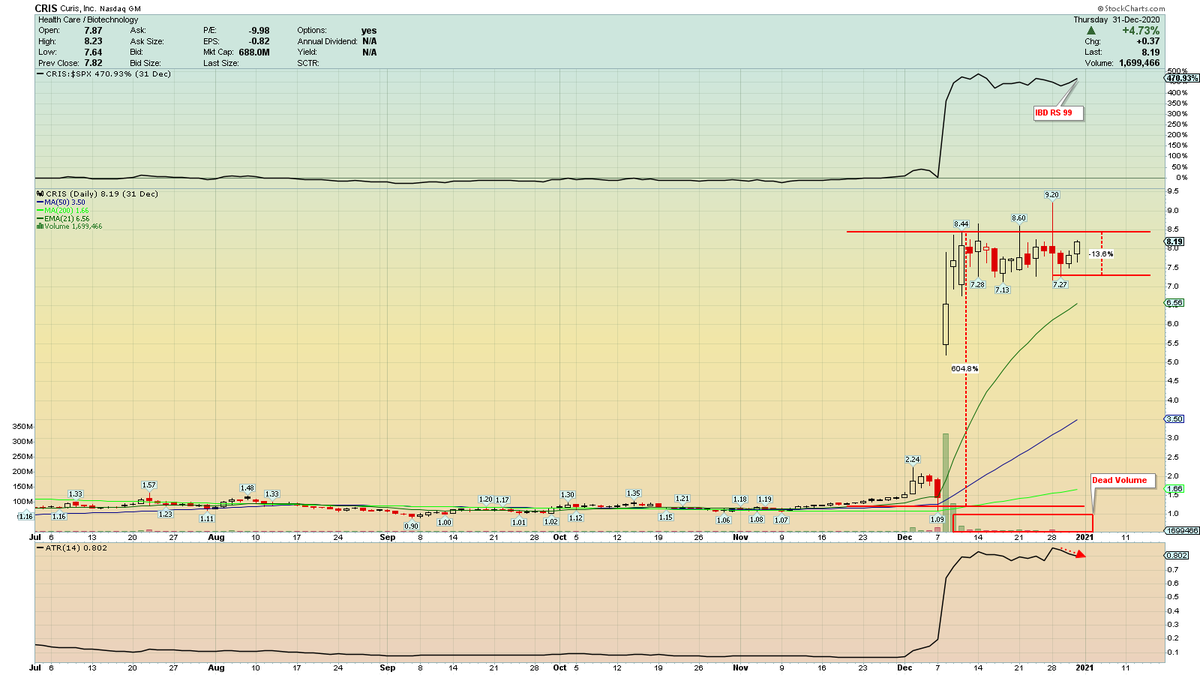Click the Options value yes
This screenshot has height=675, width=1200.
pos(368,31)
